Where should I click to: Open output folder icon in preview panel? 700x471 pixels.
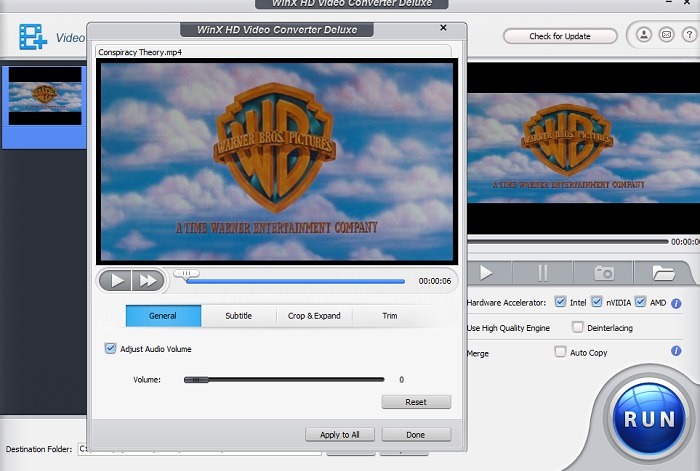(x=662, y=273)
